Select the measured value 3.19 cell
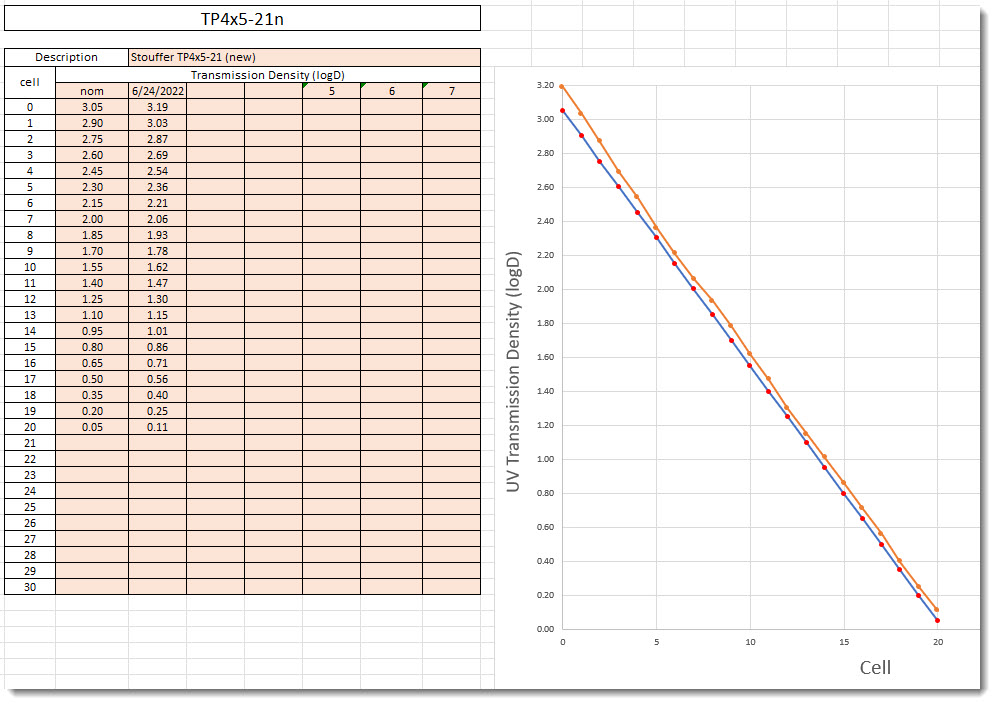Viewport: 996px width, 705px height. (157, 107)
